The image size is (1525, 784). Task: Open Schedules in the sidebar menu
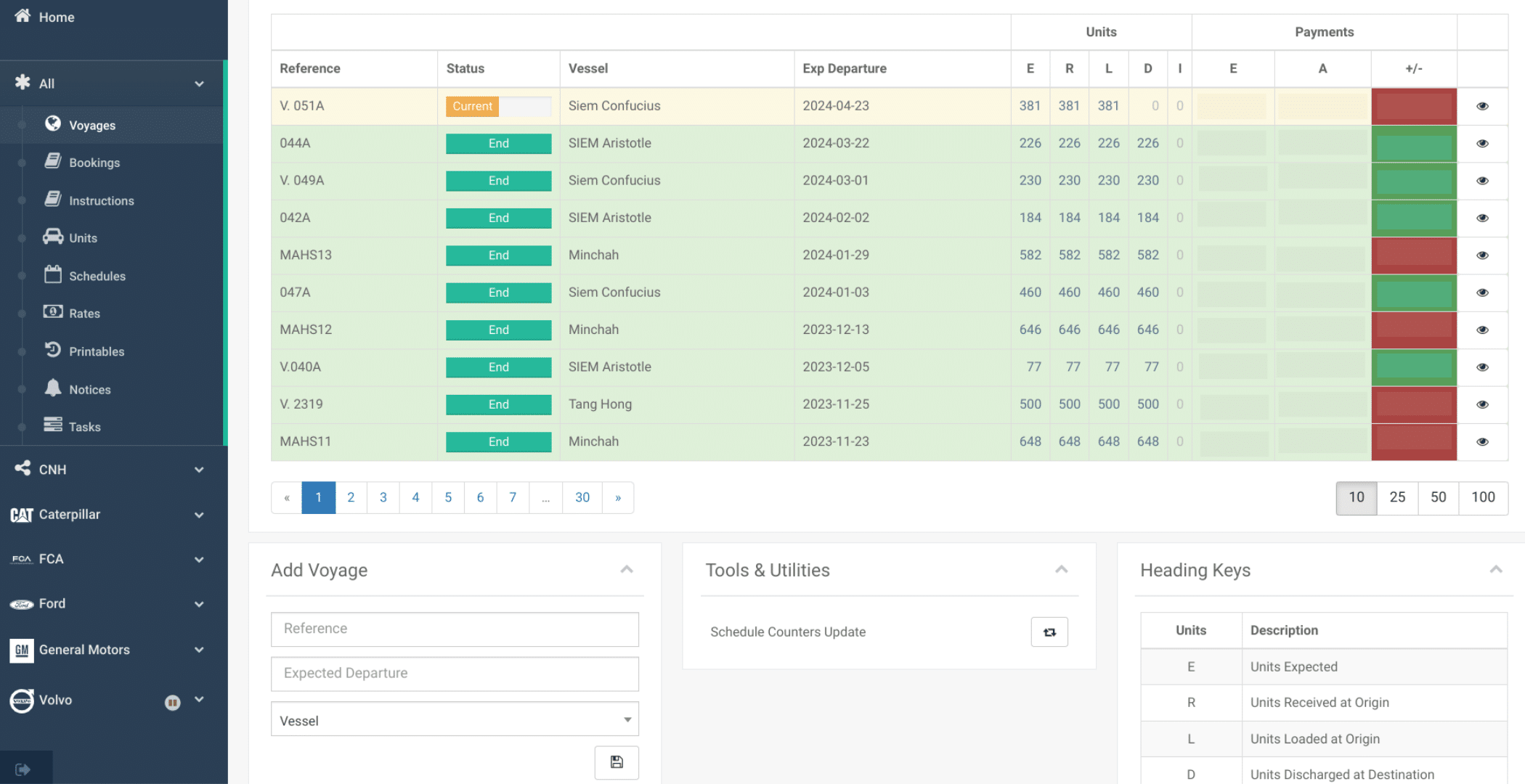pyautogui.click(x=97, y=276)
